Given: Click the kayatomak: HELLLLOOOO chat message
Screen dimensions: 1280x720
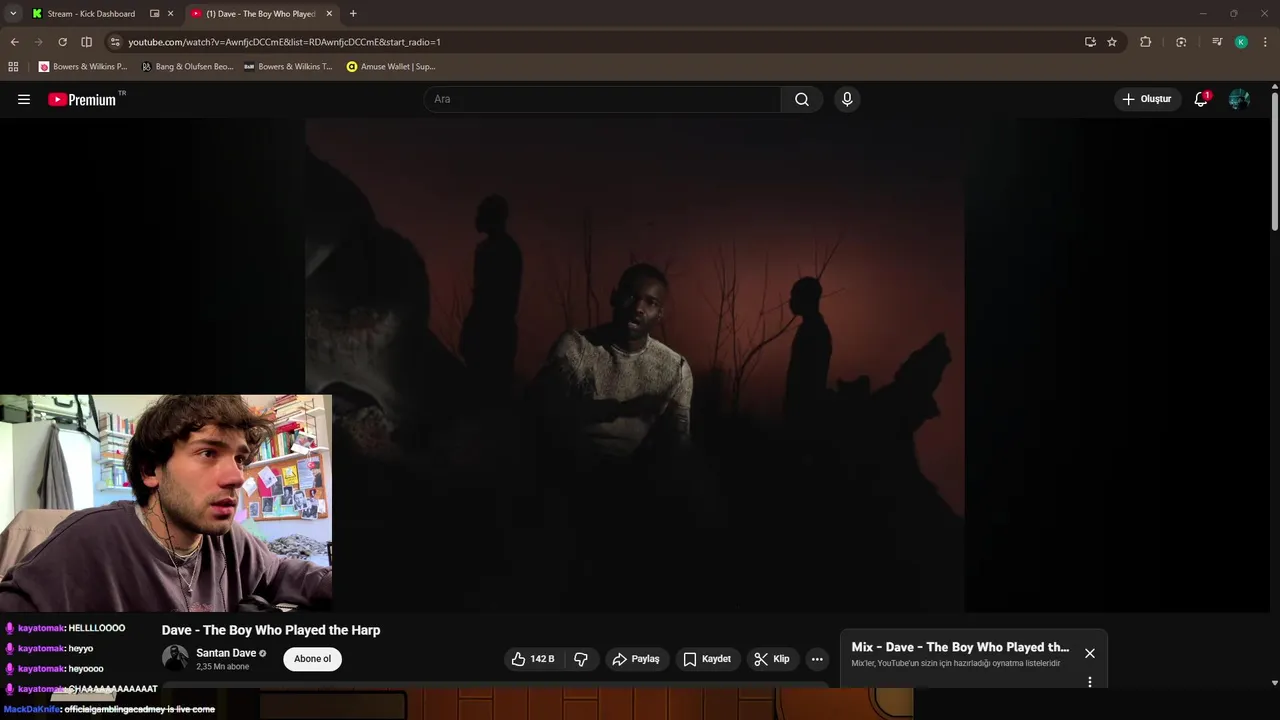Looking at the screenshot, I should coord(66,628).
